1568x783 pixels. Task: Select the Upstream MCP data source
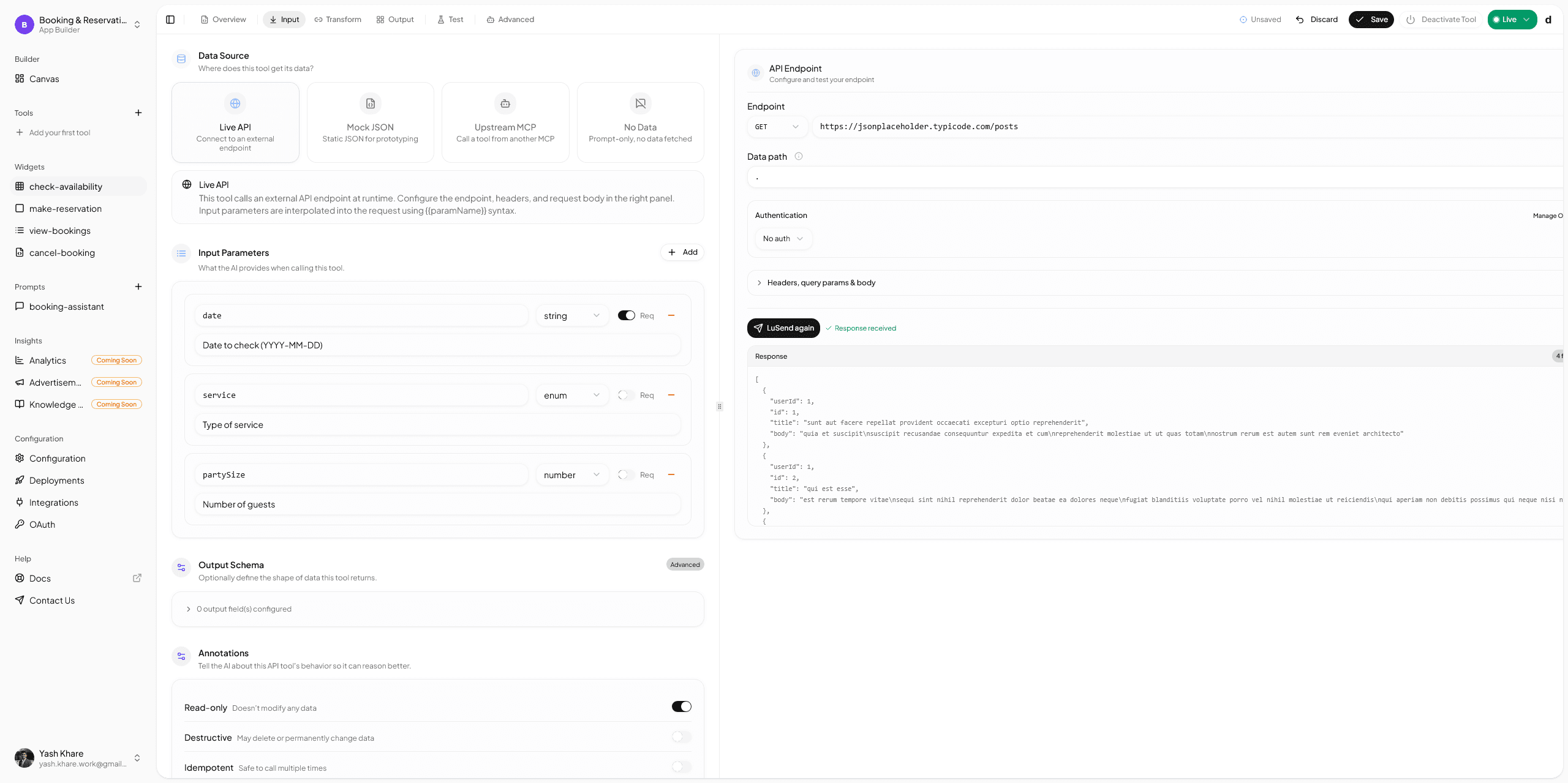[505, 122]
